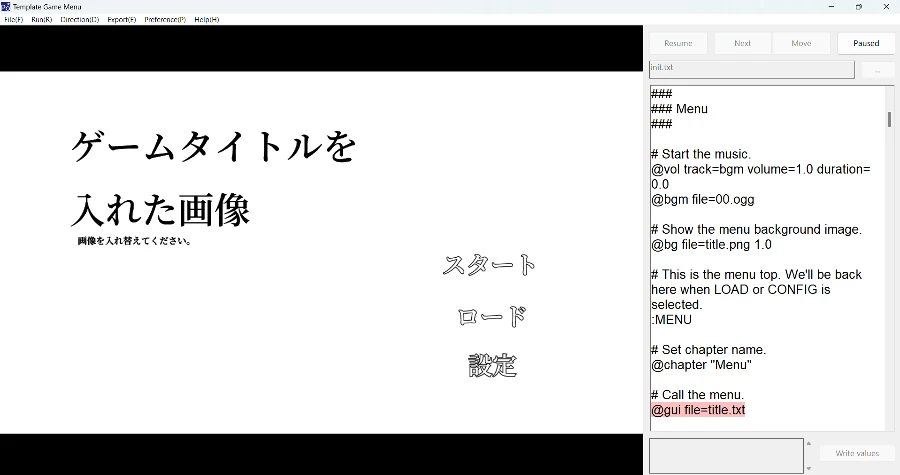Open the Run(R) menu
900x475 pixels.
[41, 20]
